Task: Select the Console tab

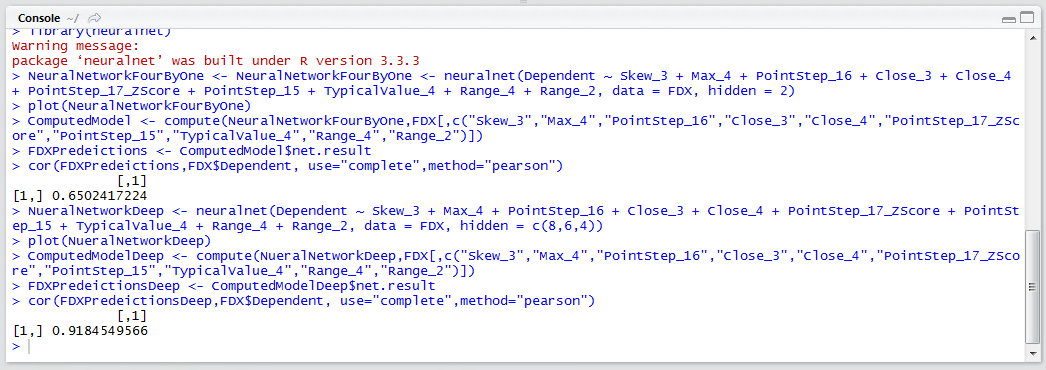Action: 39,17
